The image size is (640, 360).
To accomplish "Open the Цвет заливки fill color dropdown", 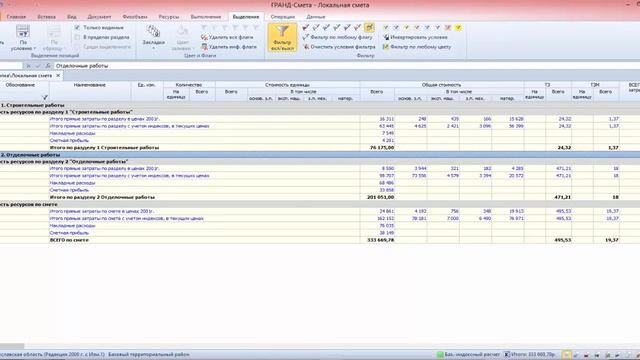I will click(182, 38).
